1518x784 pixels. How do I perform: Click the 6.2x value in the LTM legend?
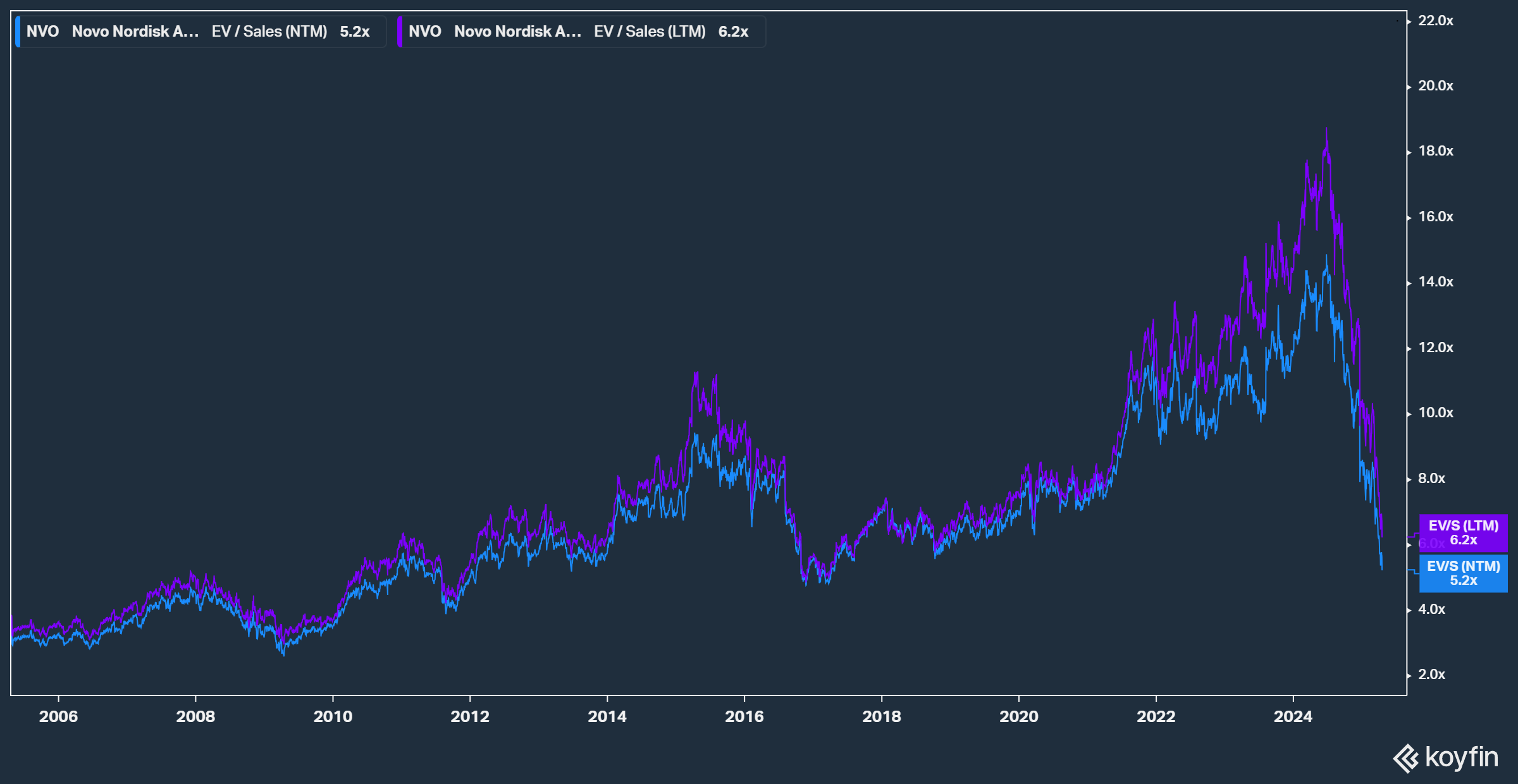click(734, 32)
